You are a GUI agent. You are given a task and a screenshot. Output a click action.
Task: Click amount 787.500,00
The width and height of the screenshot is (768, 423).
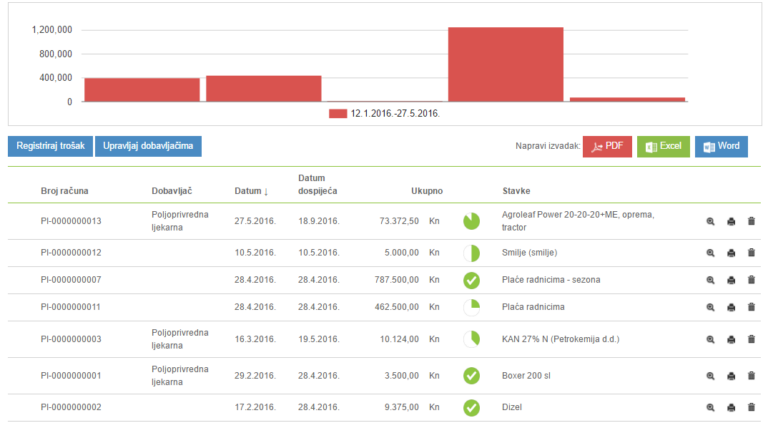[397, 280]
